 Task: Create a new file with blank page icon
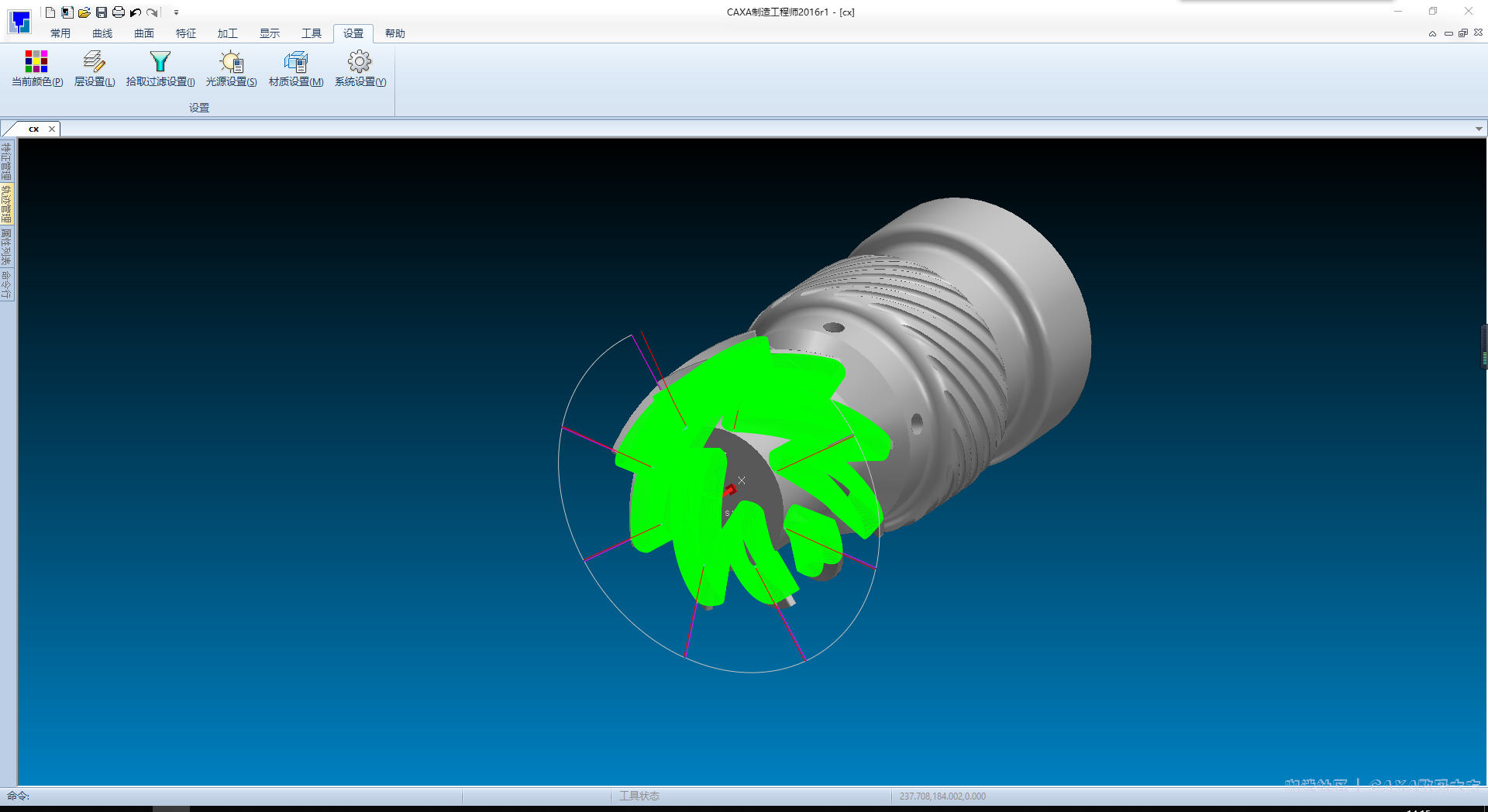(50, 12)
